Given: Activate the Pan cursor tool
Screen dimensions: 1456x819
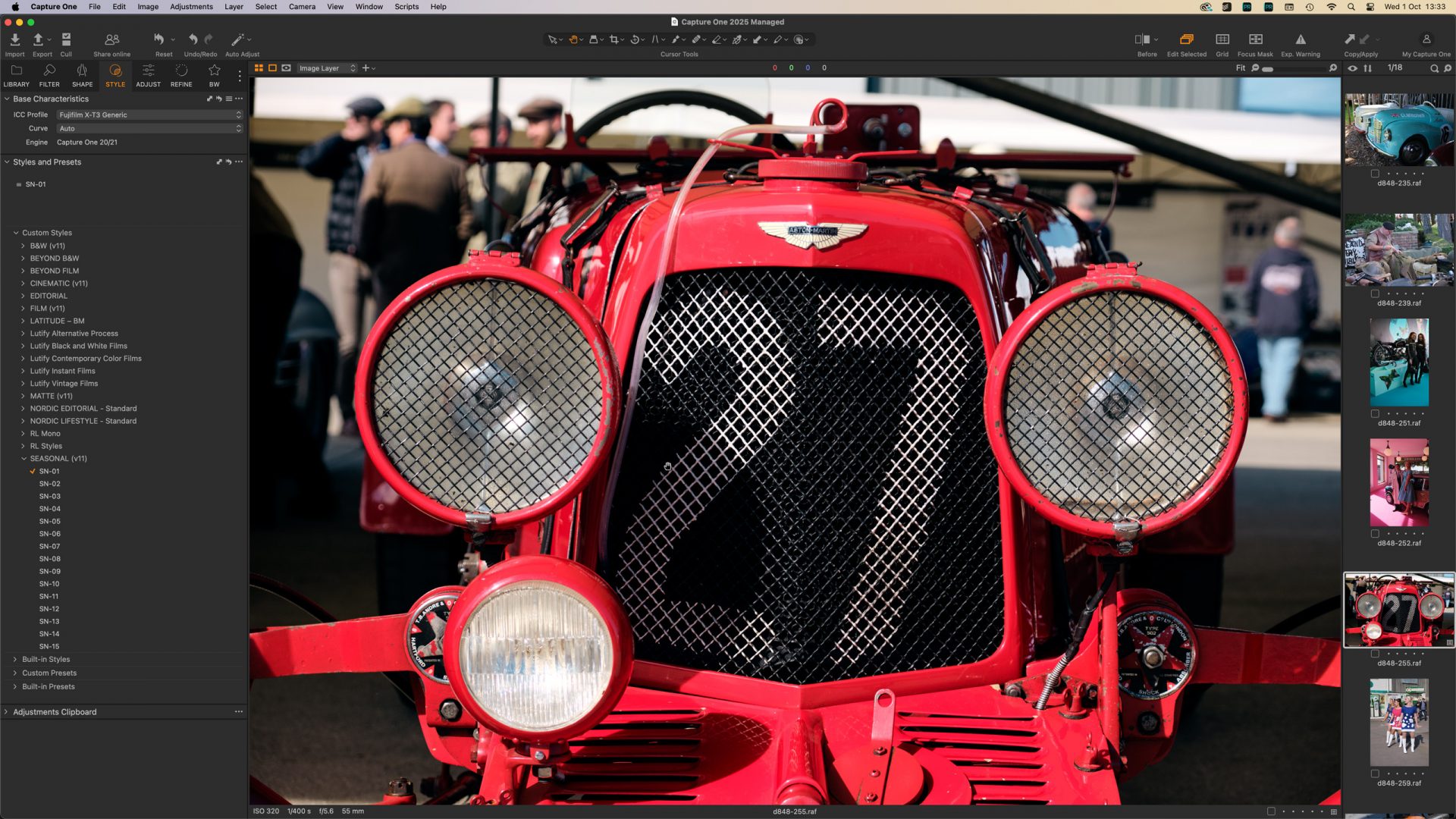Looking at the screenshot, I should click(573, 39).
